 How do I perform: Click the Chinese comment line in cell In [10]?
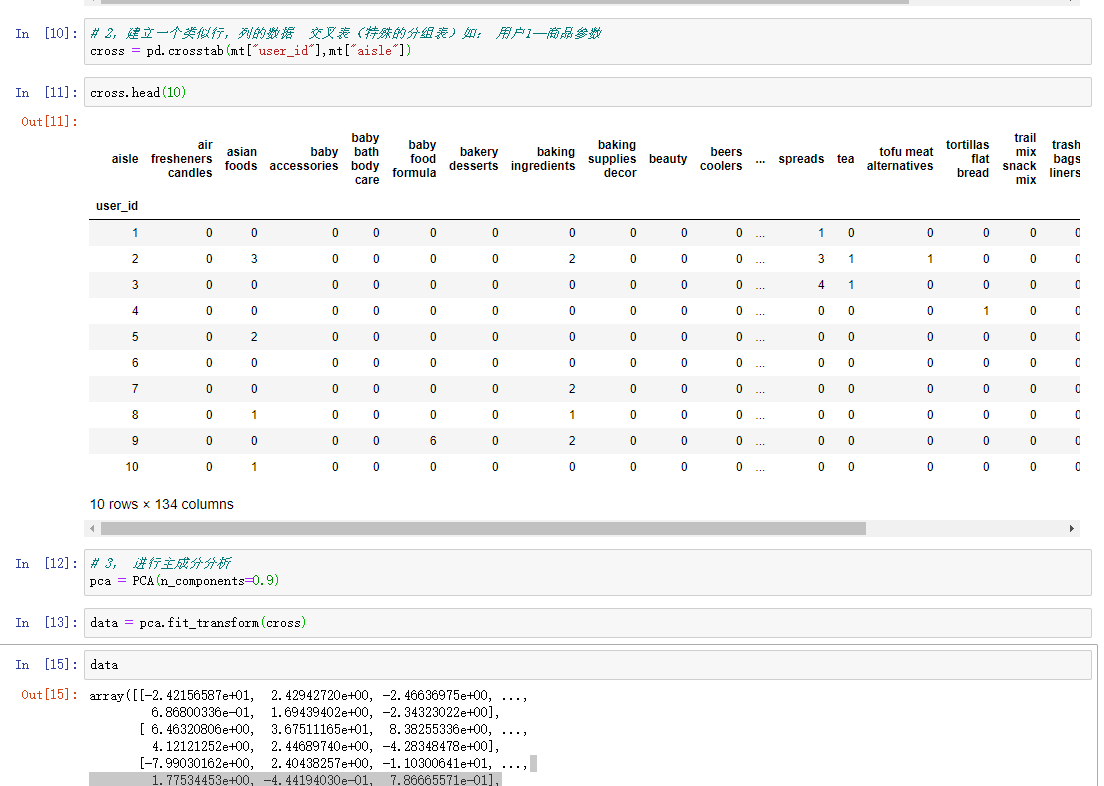coord(346,33)
